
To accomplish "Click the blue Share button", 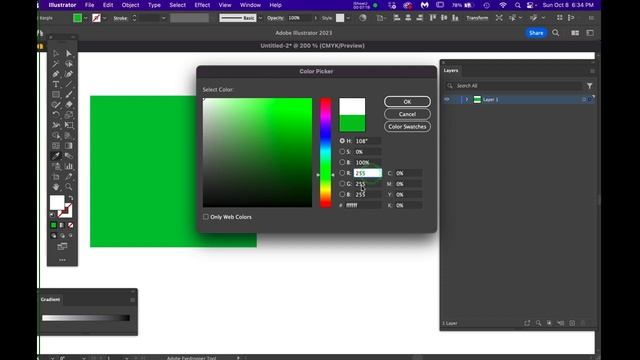I will tap(536, 33).
